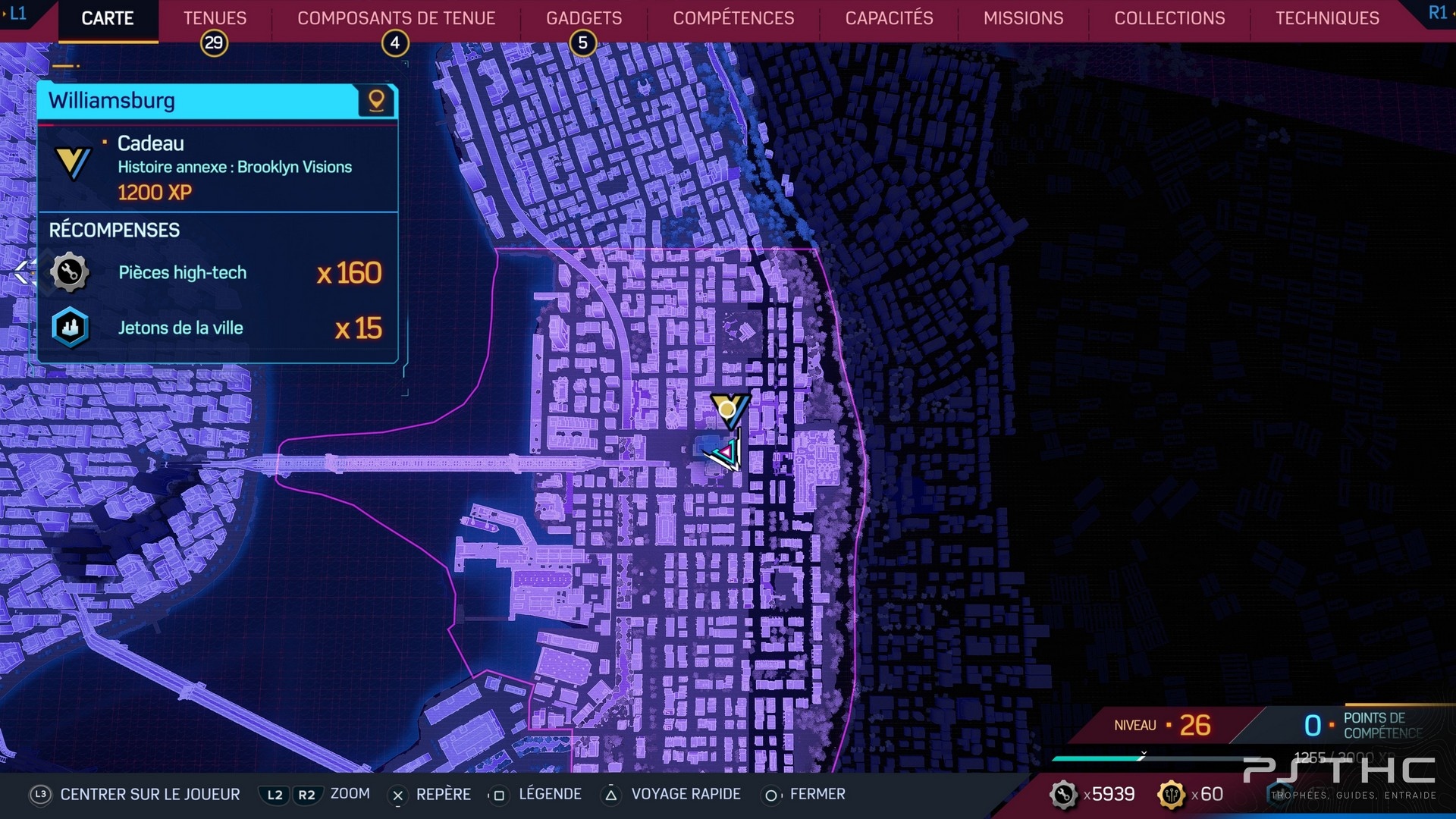Switch to the TENUES tab
The width and height of the screenshot is (1456, 819).
(x=215, y=18)
